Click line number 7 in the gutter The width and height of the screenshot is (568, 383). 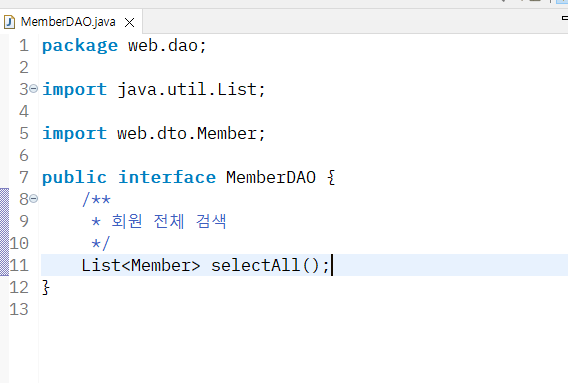pyautogui.click(x=24, y=178)
